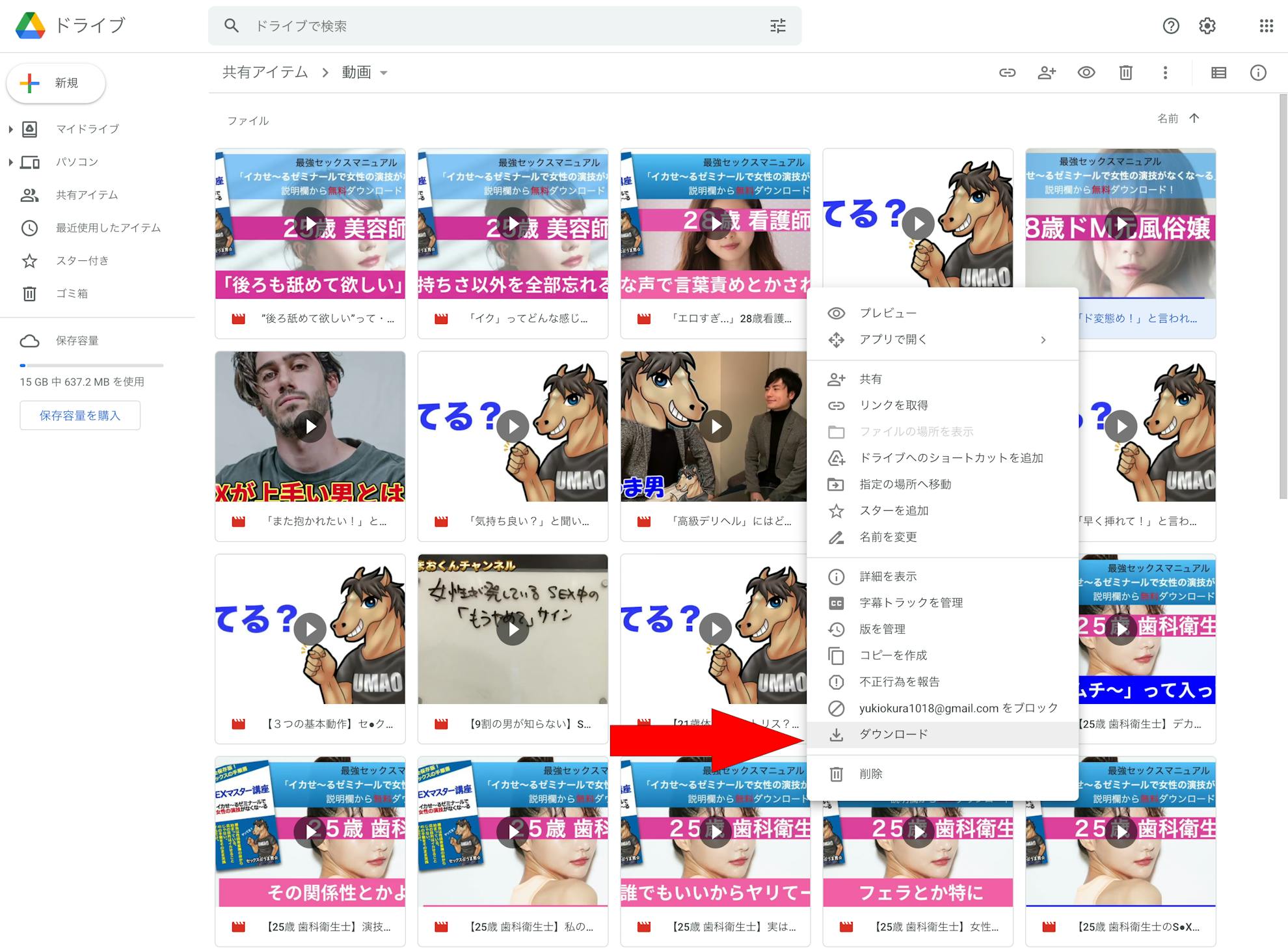This screenshot has height=948, width=1288.
Task: Click the storage usage progress bar
Action: (91, 366)
